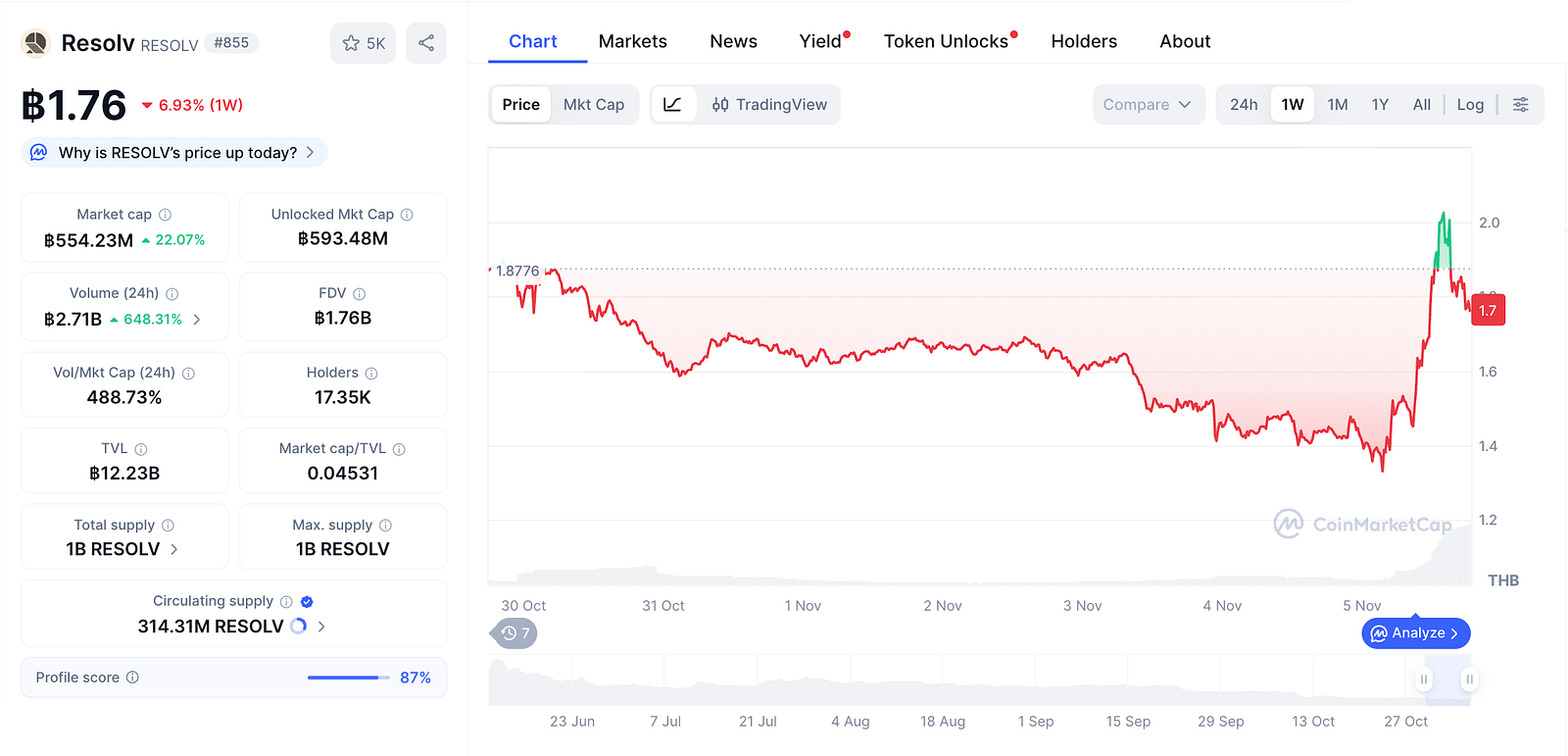
Task: Click the 87% profile score value
Action: (416, 678)
